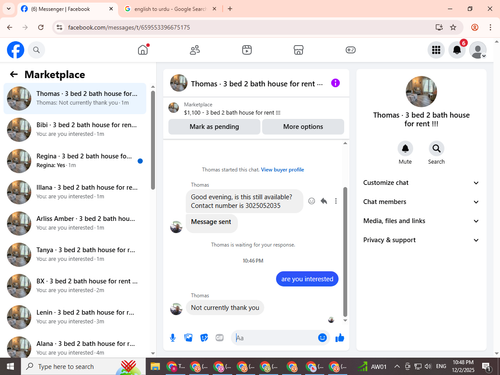Go to the Home feed icon
500x375 pixels.
point(143,50)
